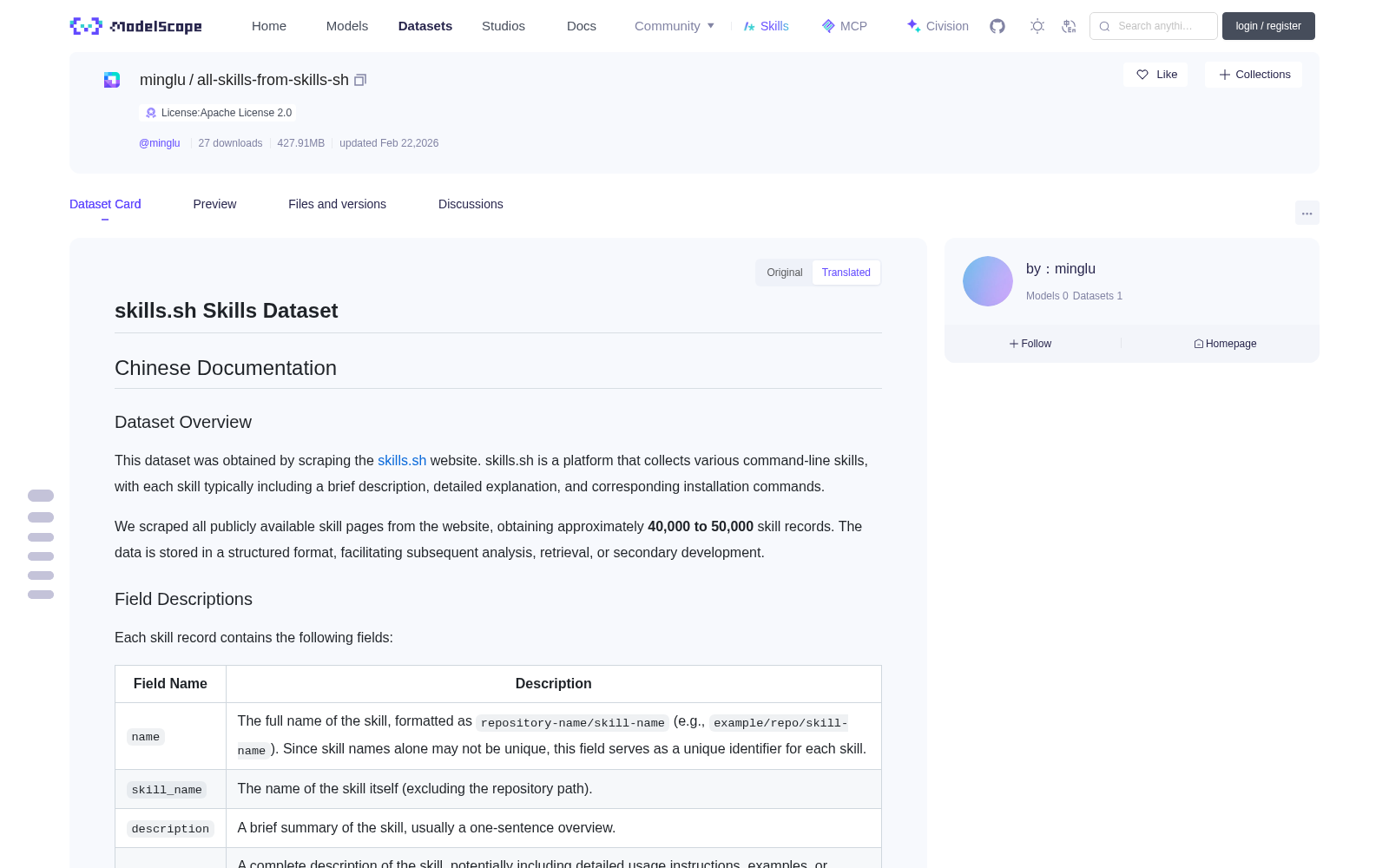Click the 'repository-name/skill-name' code snippet
The width and height of the screenshot is (1389, 868).
tap(573, 723)
